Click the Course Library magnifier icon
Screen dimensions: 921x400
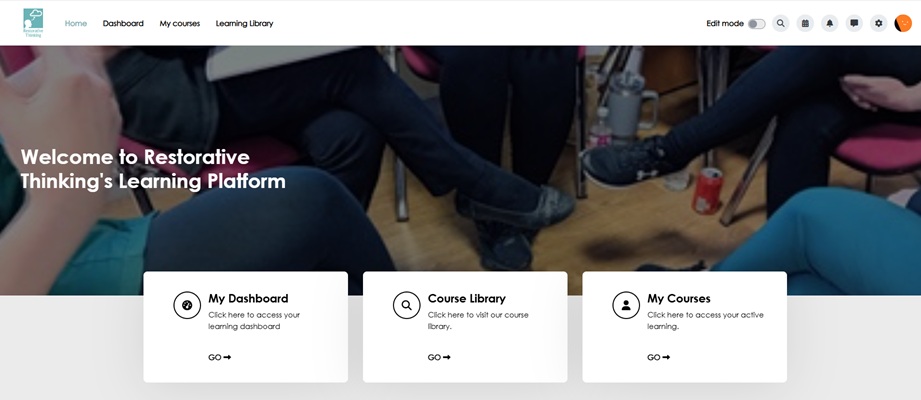point(406,305)
